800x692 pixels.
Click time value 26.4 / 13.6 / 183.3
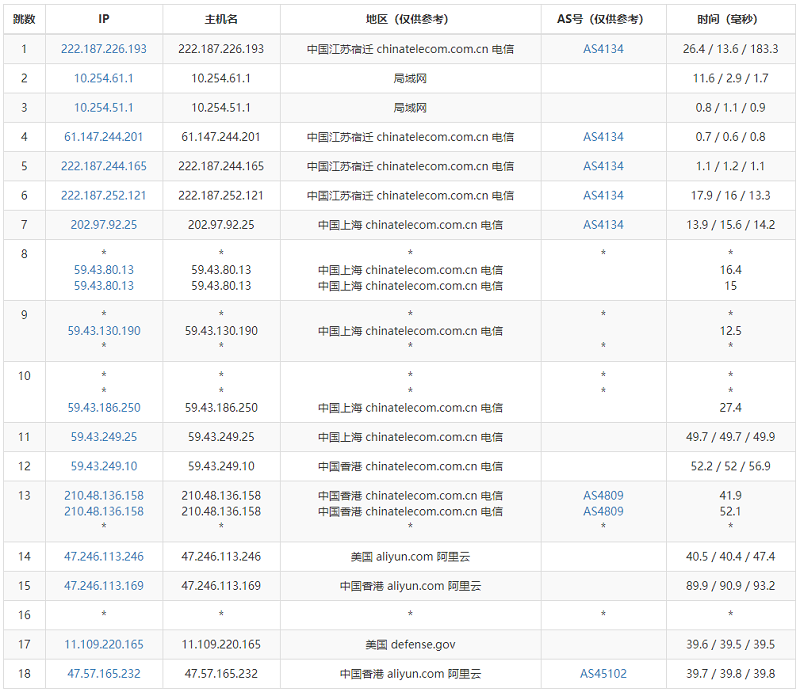(731, 49)
